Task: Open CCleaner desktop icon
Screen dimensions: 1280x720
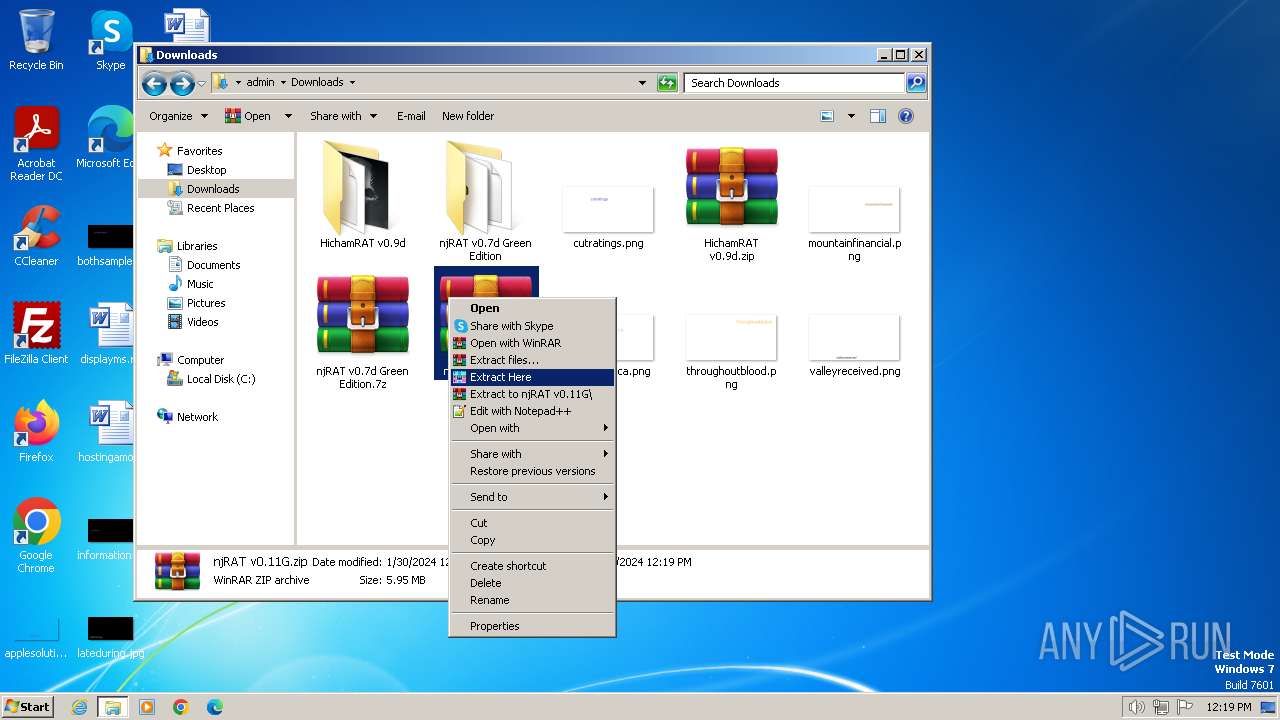Action: point(36,236)
